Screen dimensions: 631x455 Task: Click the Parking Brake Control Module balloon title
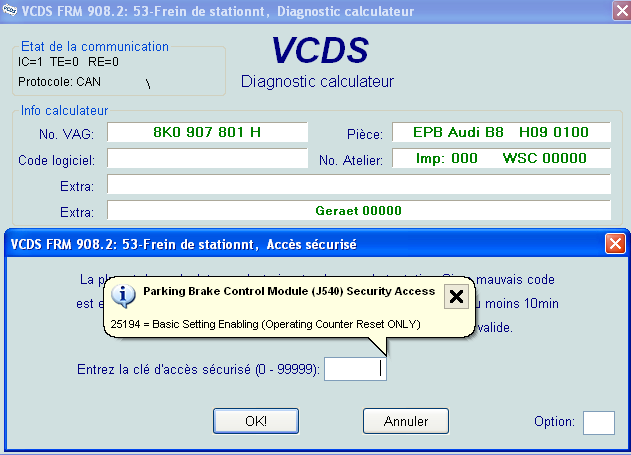coord(289,291)
